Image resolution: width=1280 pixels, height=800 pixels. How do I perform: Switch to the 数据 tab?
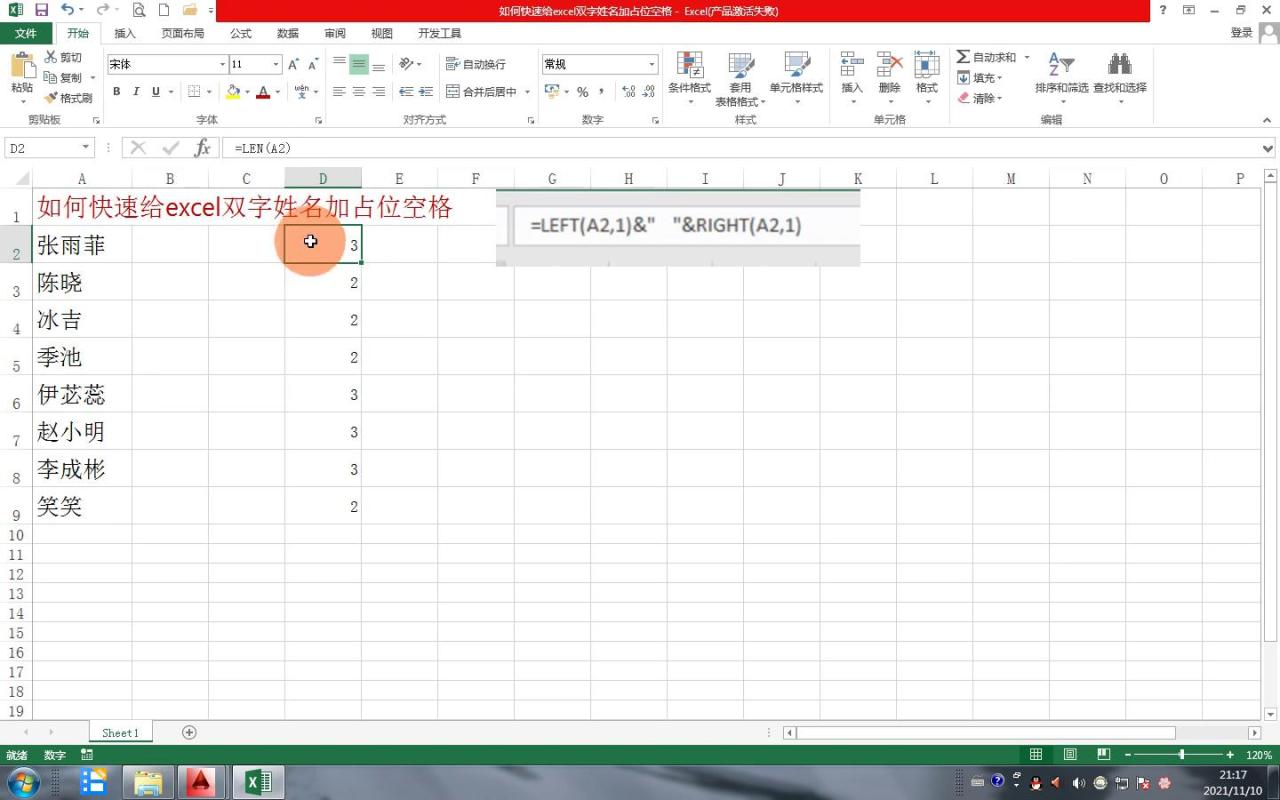288,33
